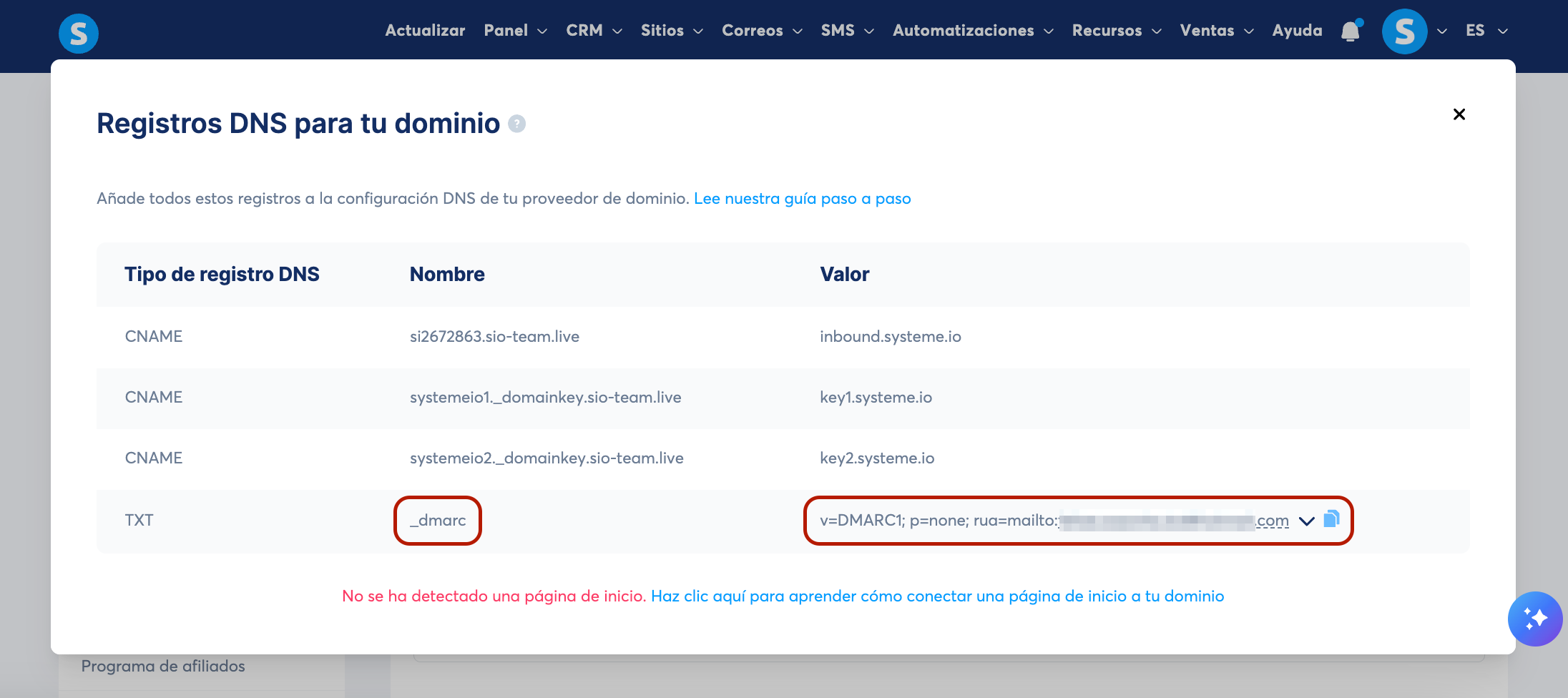This screenshot has height=698, width=1568.
Task: Select the key2.systeme.io value
Action: coord(877,458)
